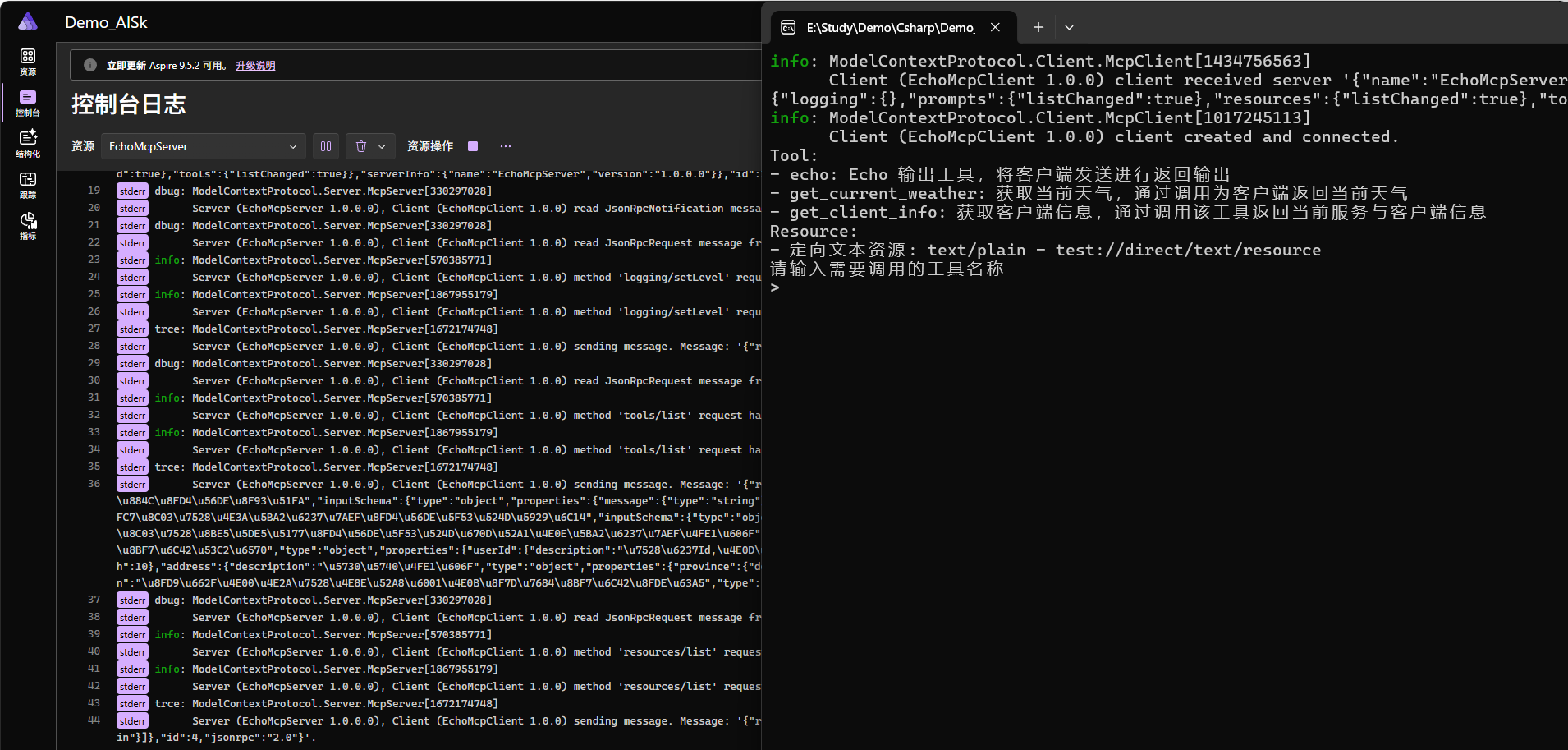The width and height of the screenshot is (1568, 750).
Task: Add a new terminal tab with plus
Action: [1038, 27]
